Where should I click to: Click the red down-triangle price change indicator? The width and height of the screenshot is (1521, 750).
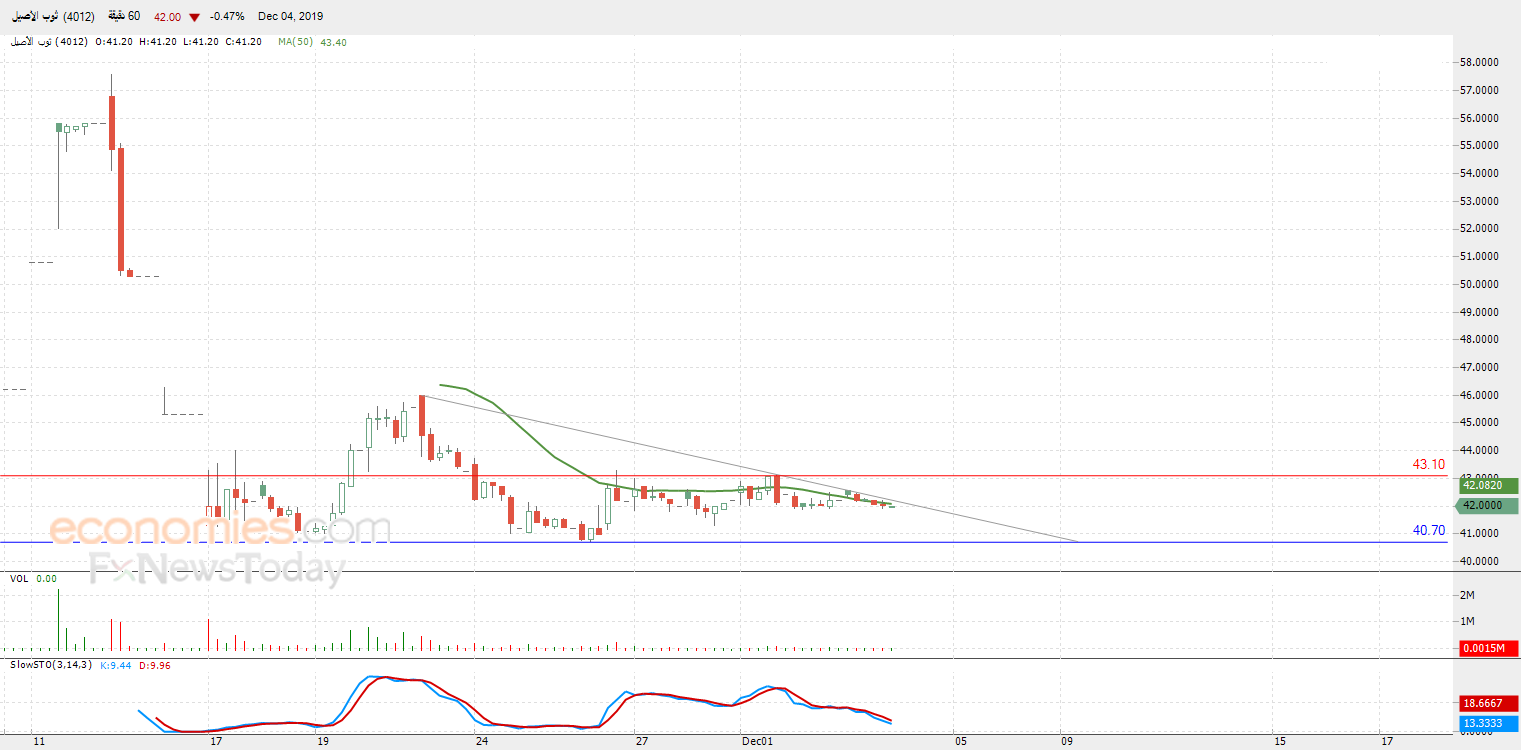[x=194, y=17]
